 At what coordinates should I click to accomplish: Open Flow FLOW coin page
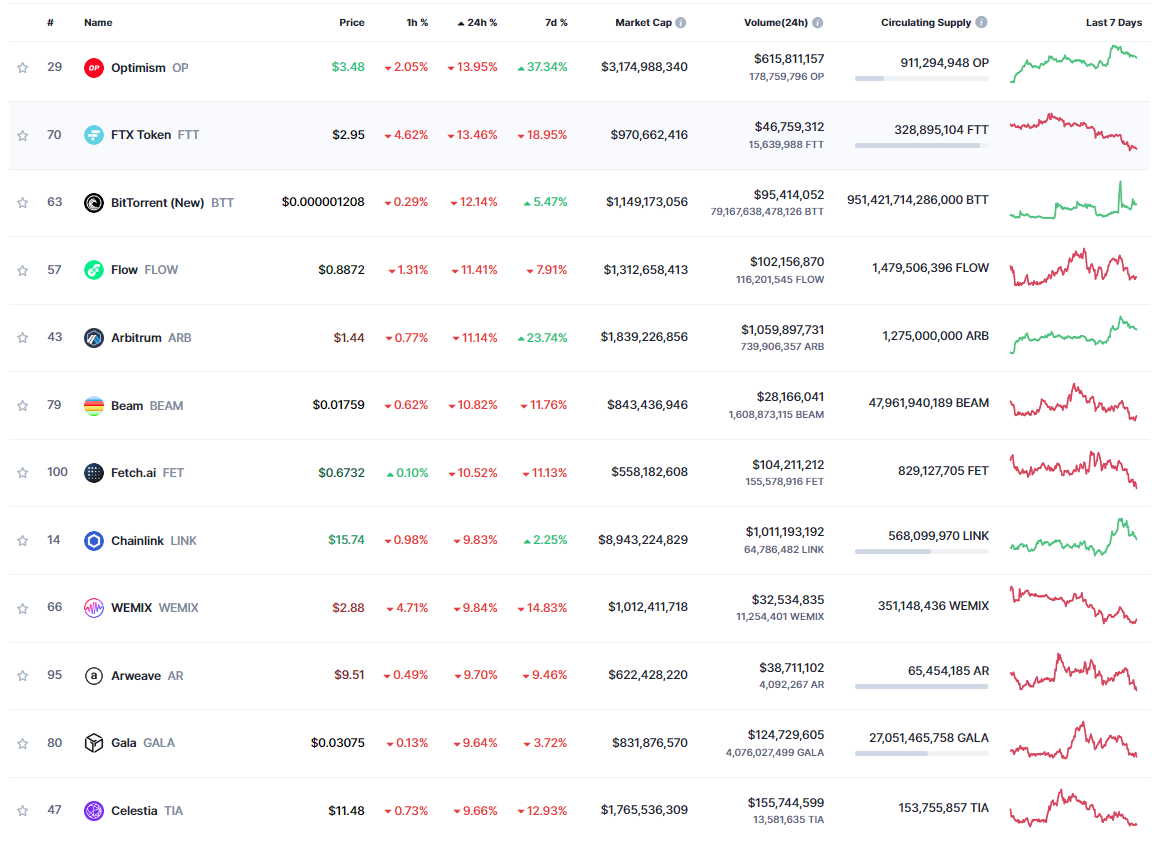click(145, 270)
